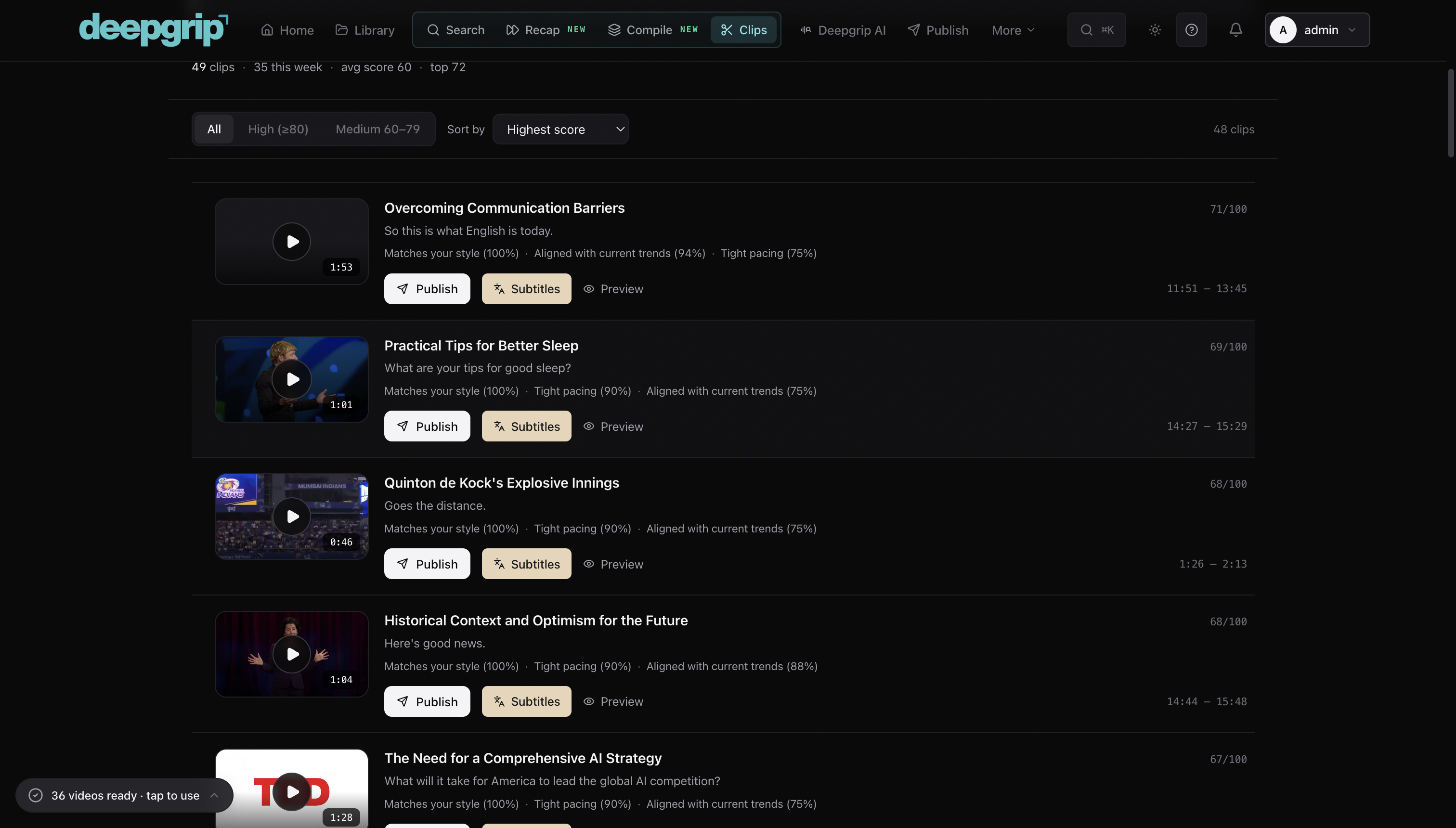
Task: Filter by High (≥80) score
Action: [x=278, y=129]
